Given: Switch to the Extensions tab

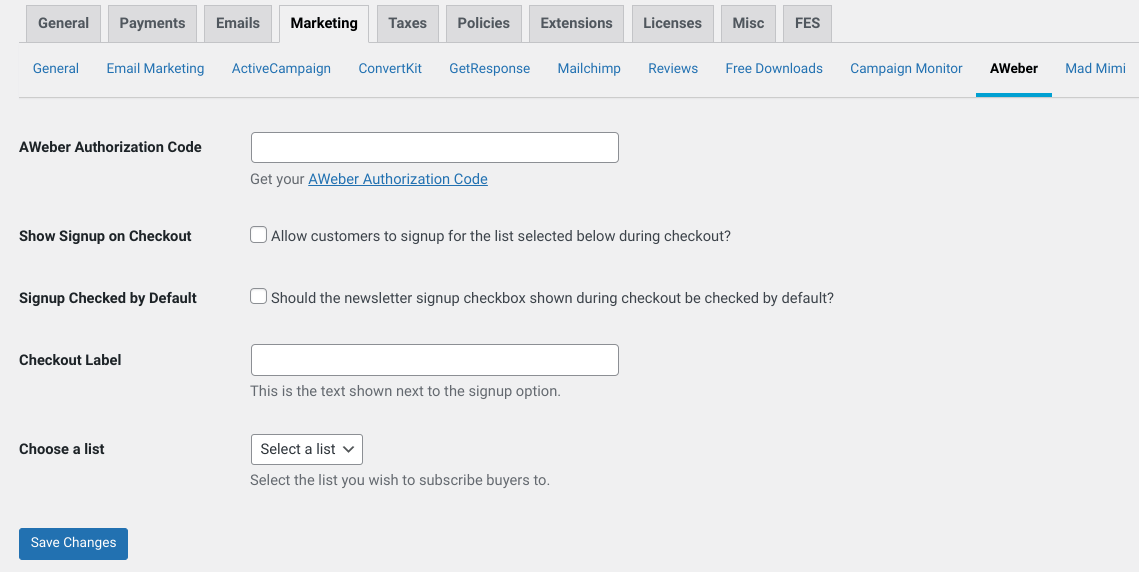Looking at the screenshot, I should (577, 23).
